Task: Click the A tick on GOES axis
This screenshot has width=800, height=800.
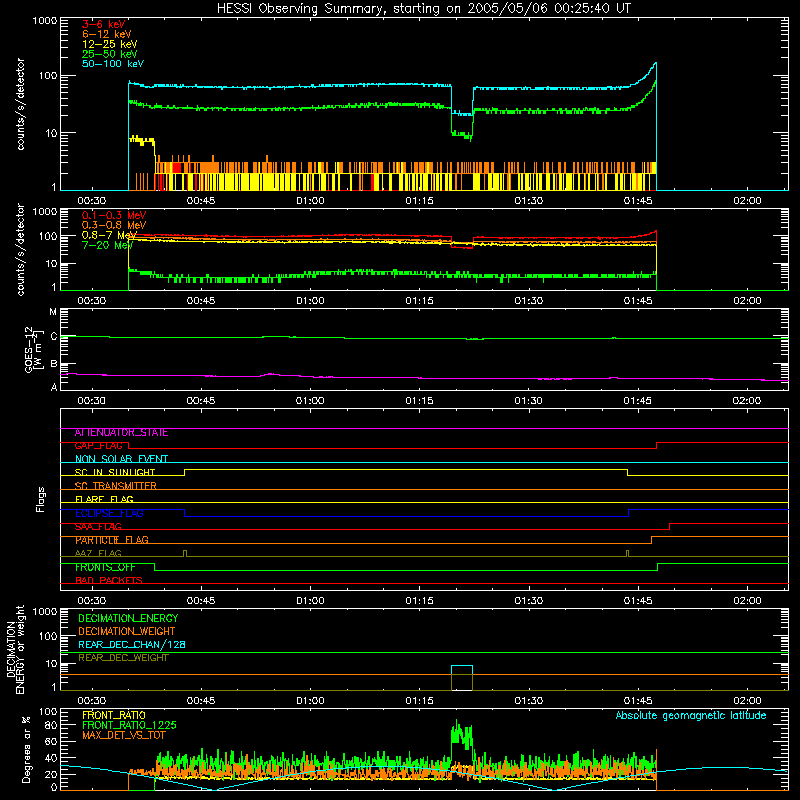Action: 54,387
